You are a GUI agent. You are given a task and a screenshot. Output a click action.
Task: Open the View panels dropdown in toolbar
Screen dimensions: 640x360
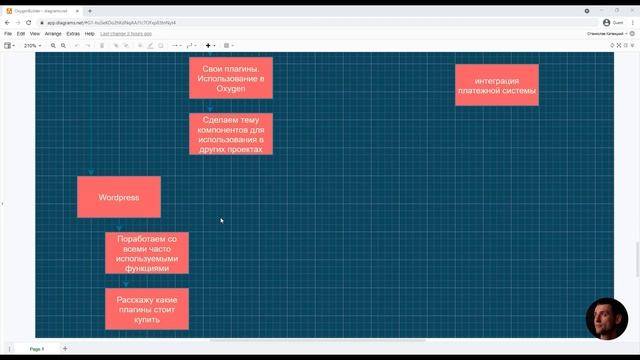9,46
